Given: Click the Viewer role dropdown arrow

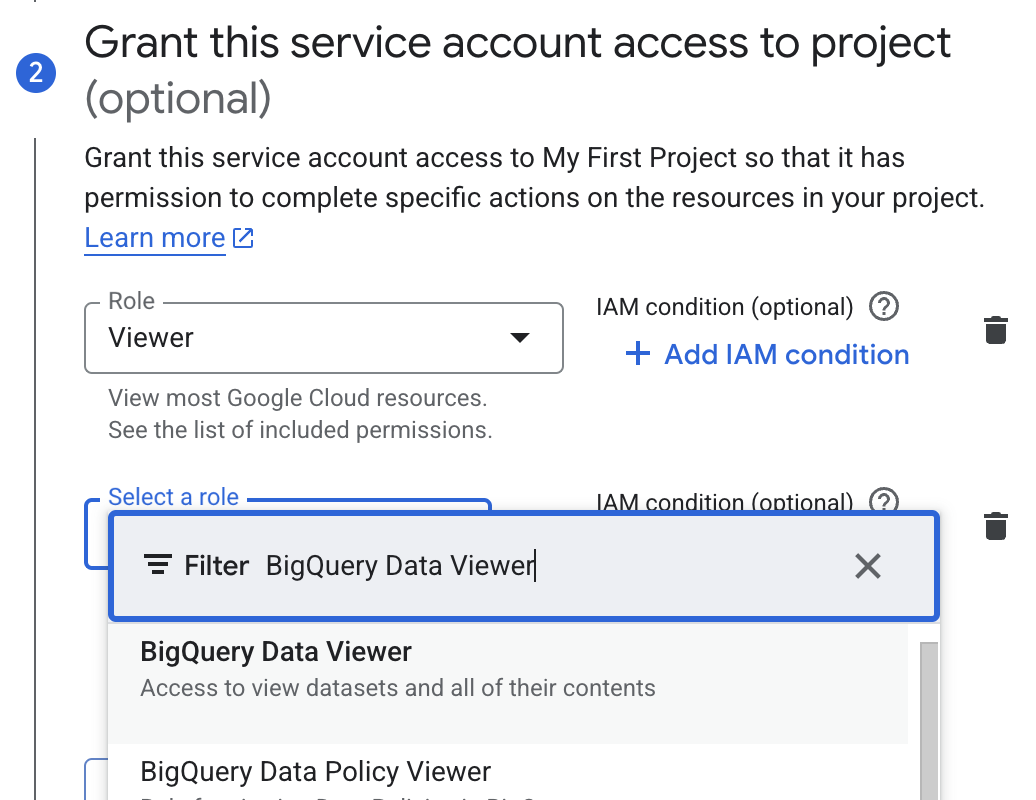Looking at the screenshot, I should coord(520,338).
